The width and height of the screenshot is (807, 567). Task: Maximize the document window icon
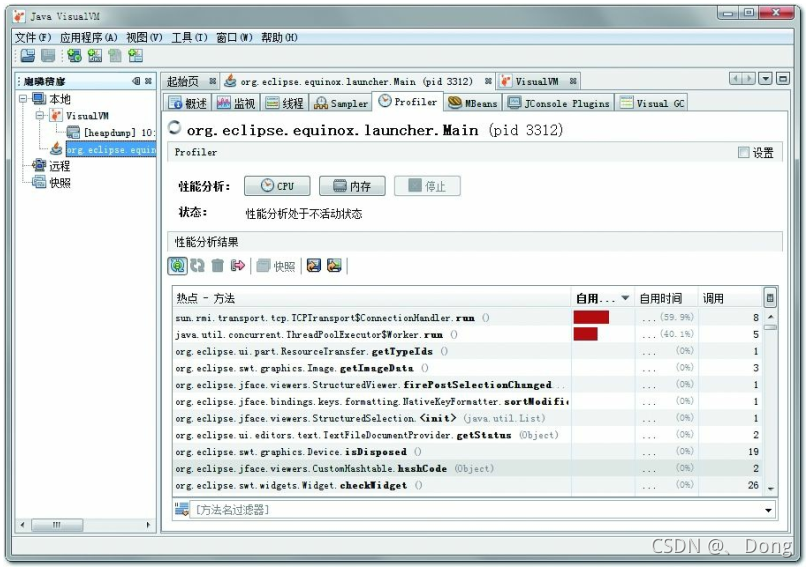click(x=783, y=79)
